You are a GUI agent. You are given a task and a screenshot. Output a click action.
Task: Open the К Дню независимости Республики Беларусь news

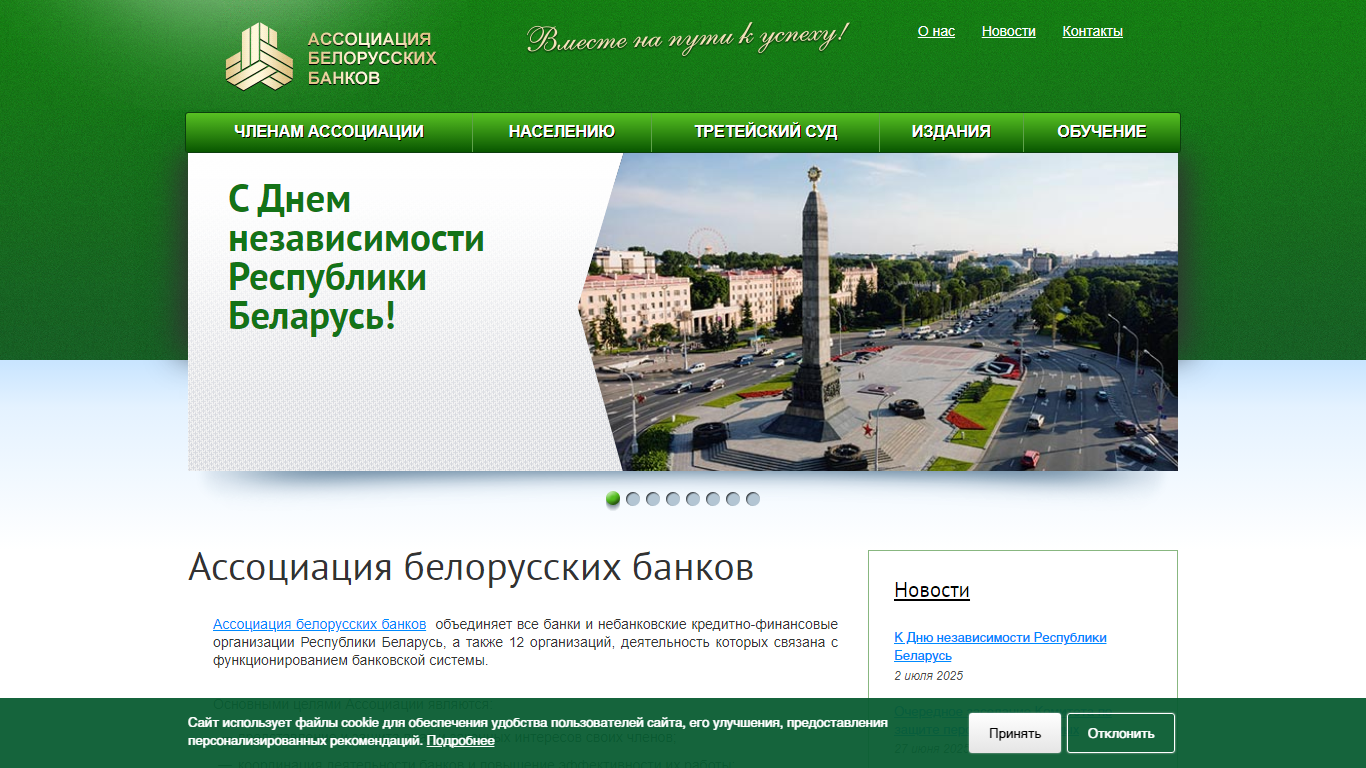(1000, 646)
